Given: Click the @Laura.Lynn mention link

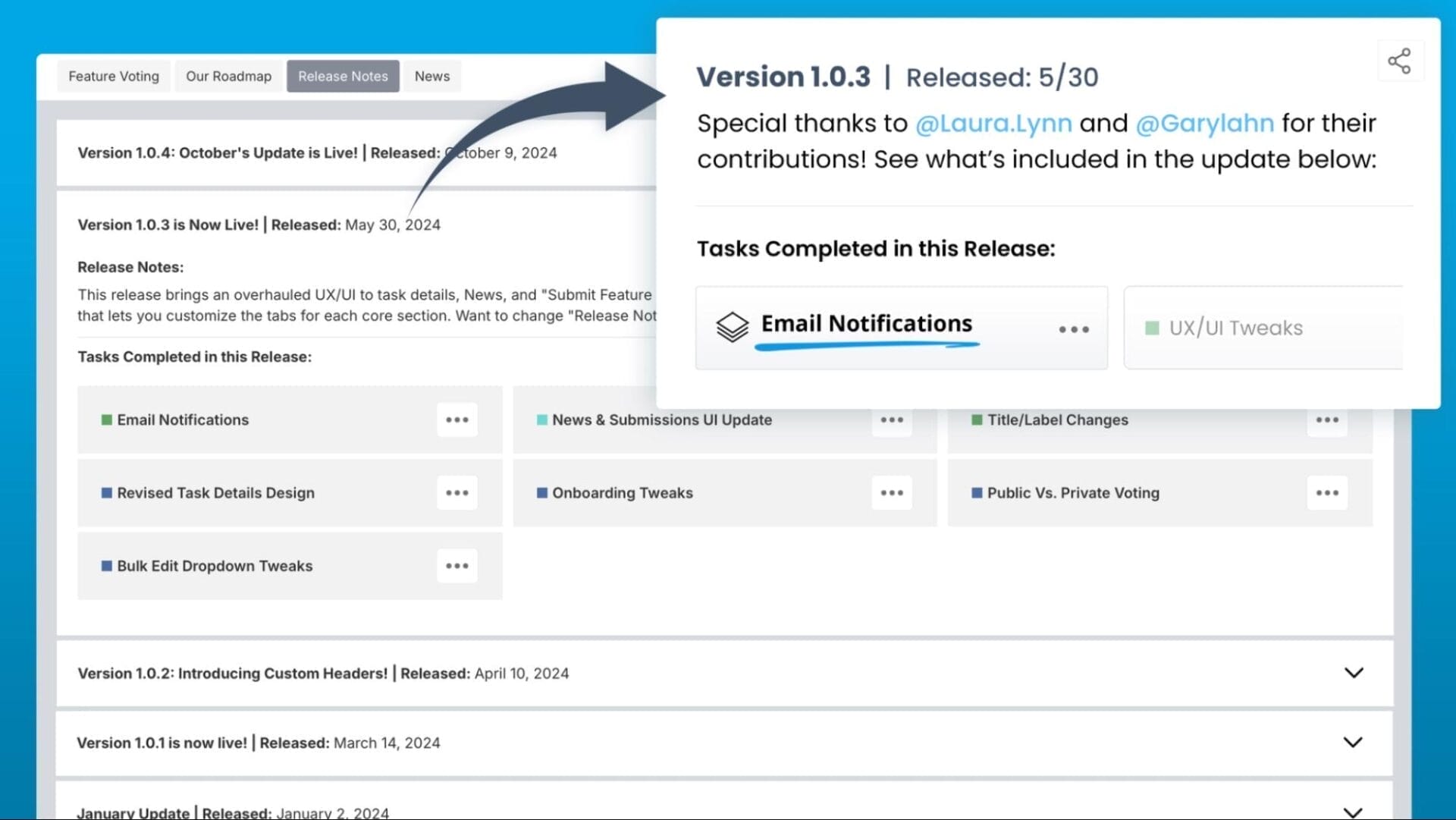Looking at the screenshot, I should point(993,123).
